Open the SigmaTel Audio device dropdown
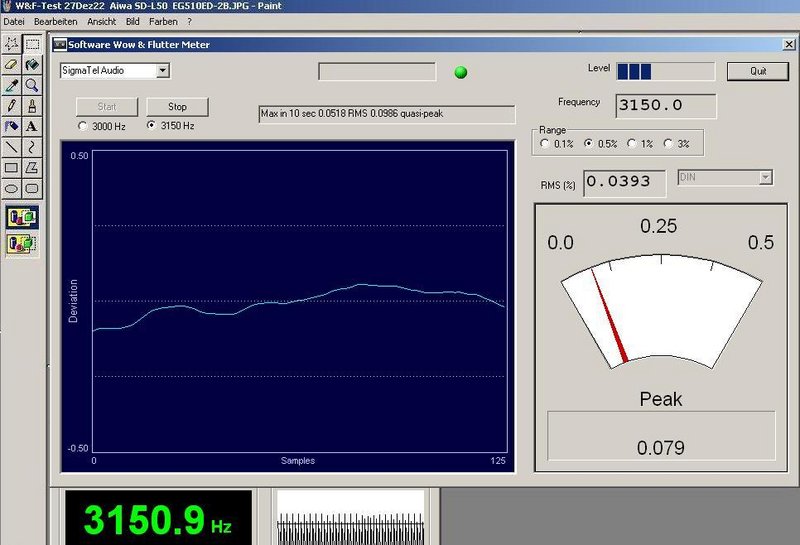The width and height of the screenshot is (800, 545). [x=163, y=70]
